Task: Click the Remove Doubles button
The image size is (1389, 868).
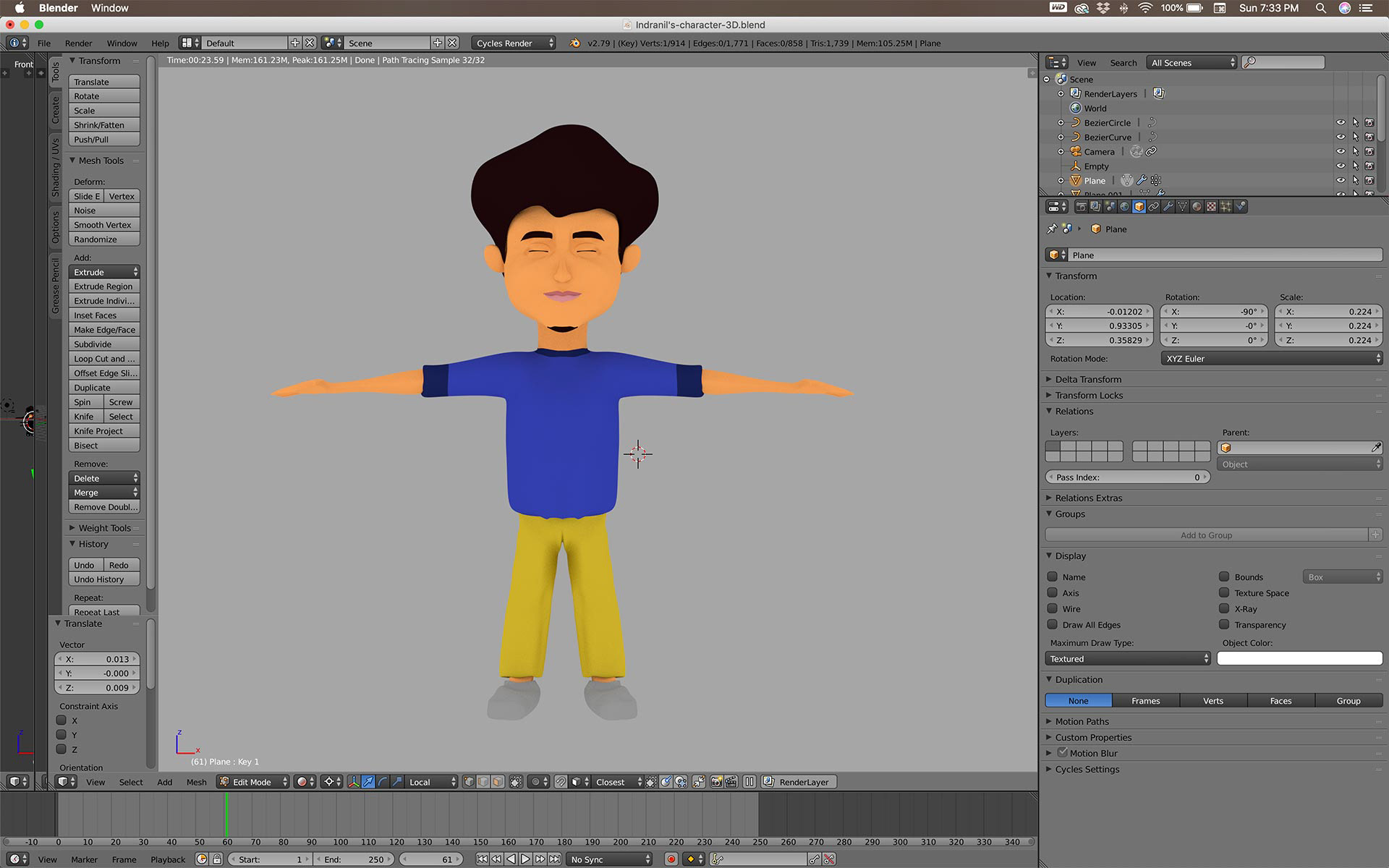Action: 103,507
